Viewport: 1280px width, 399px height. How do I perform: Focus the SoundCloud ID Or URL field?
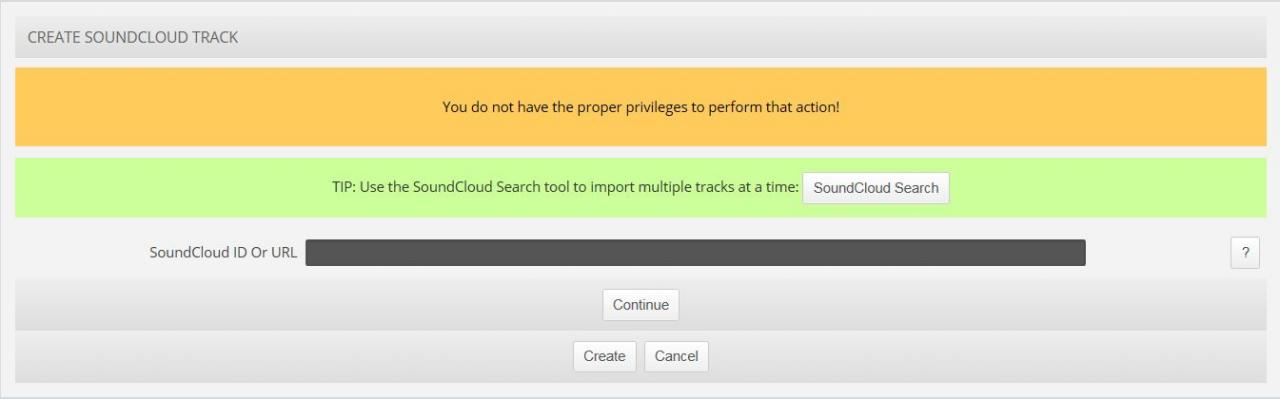point(695,253)
